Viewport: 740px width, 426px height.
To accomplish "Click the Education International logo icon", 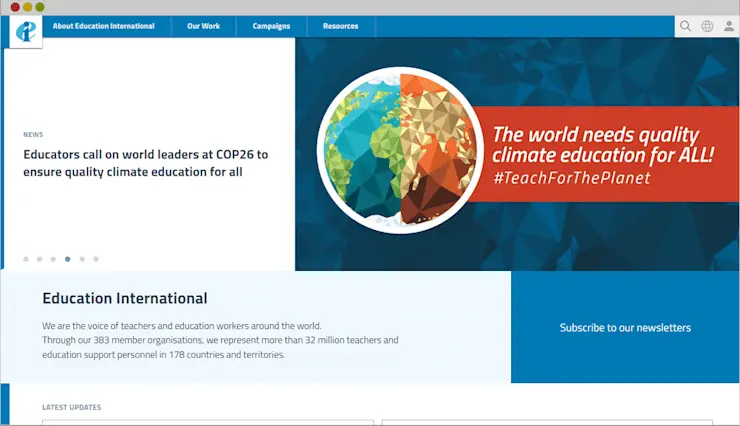I will pos(26,32).
